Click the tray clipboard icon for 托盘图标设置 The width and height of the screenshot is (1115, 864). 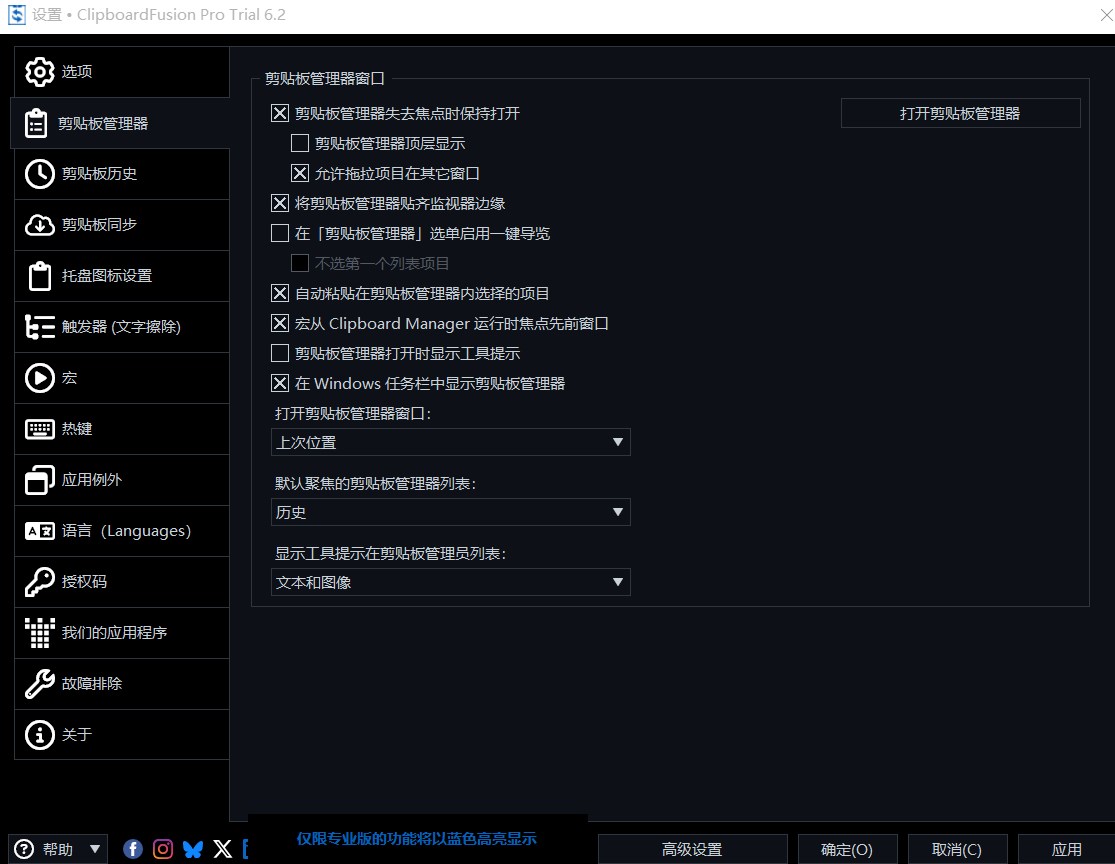click(x=40, y=276)
